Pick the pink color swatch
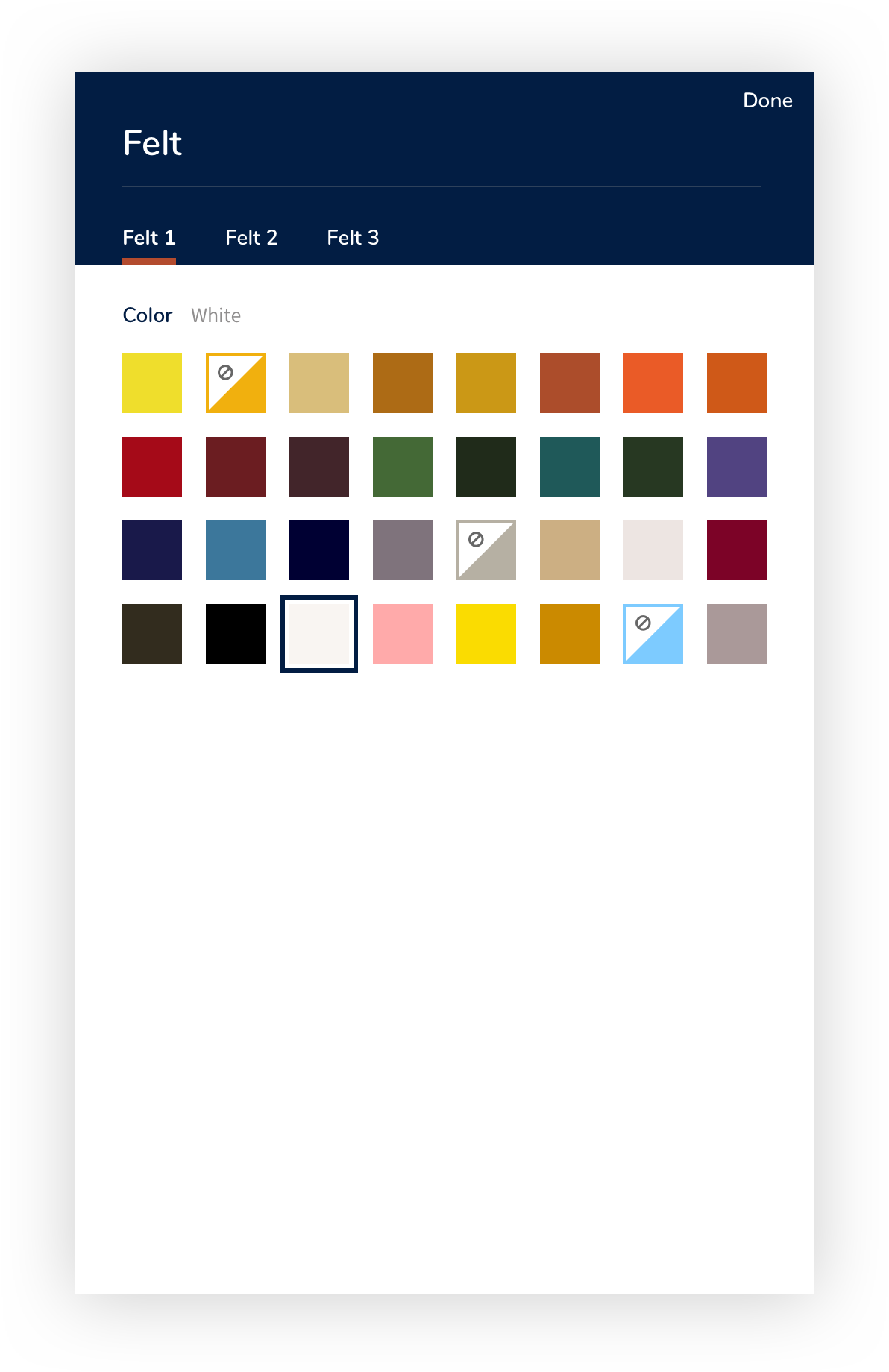 (x=403, y=634)
